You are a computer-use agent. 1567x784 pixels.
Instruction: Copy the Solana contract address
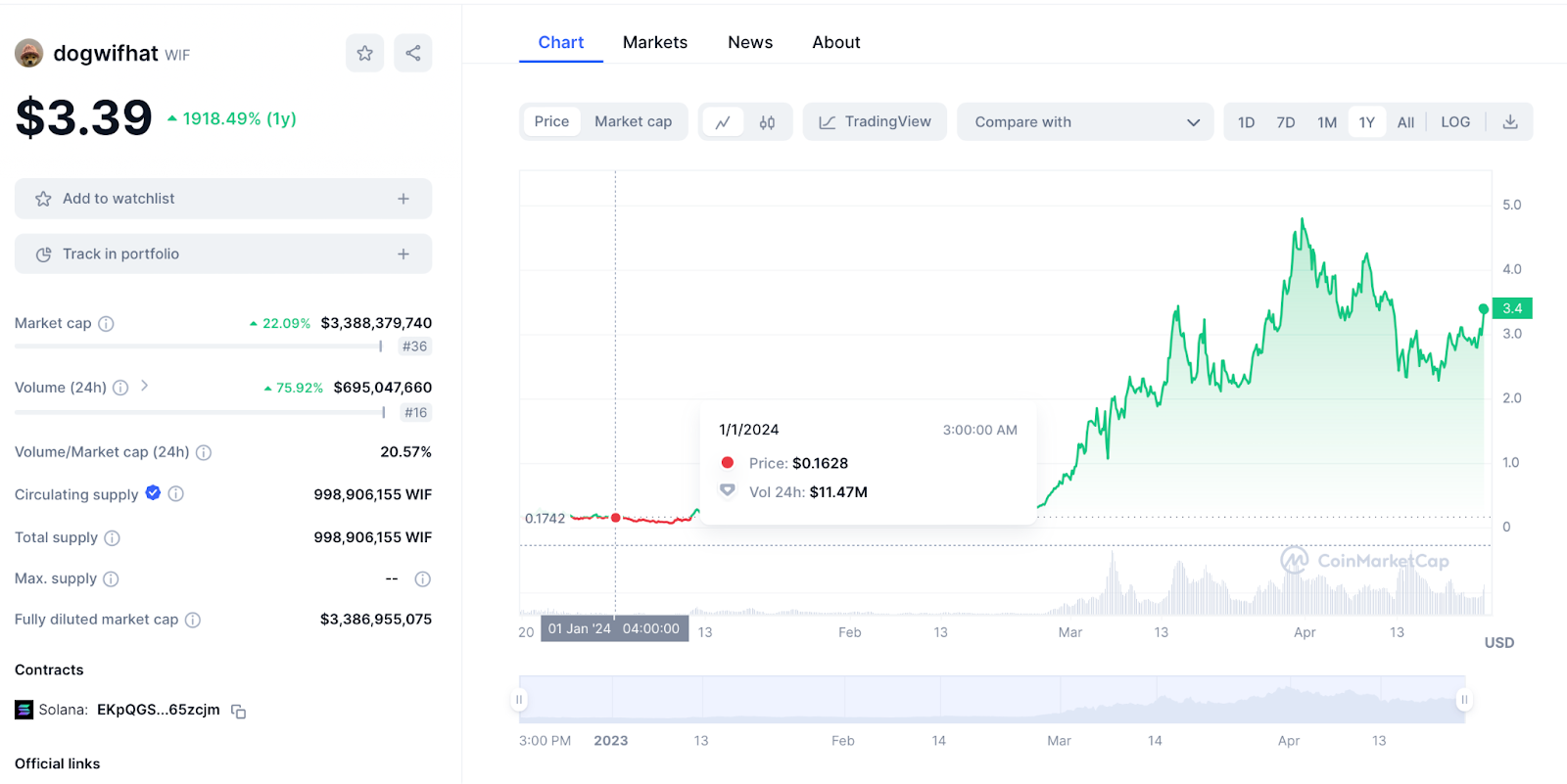[238, 712]
